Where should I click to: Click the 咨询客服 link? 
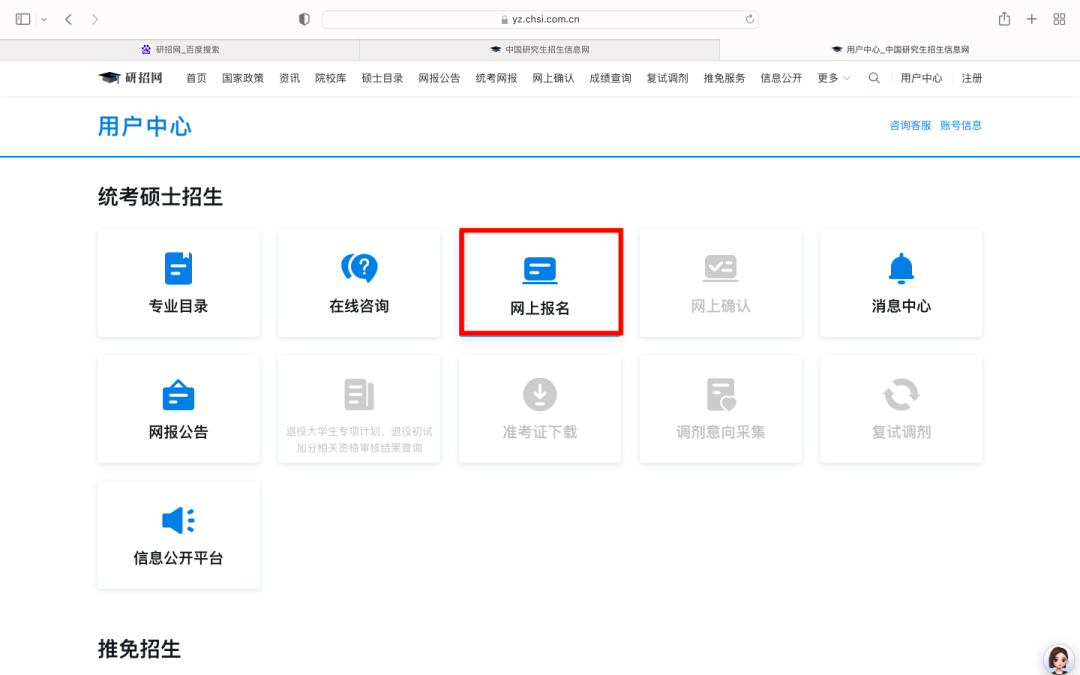910,125
